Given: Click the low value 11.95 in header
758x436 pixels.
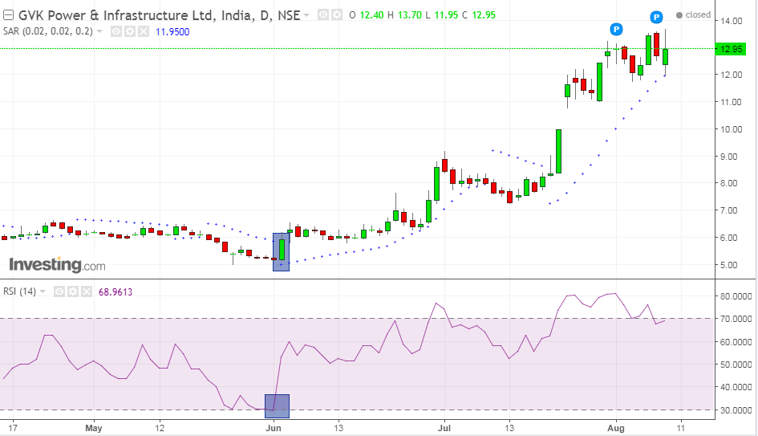Looking at the screenshot, I should point(446,15).
